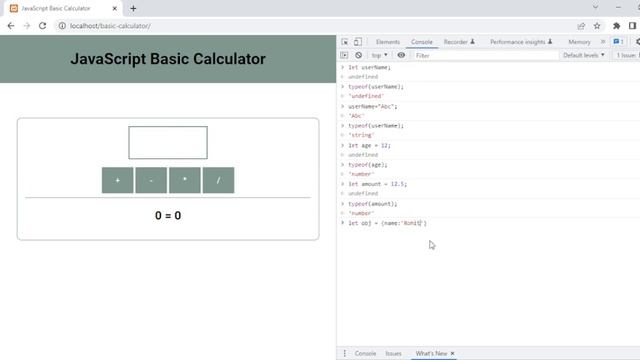This screenshot has width=640, height=360.
Task: Click the calculator number input box
Action: click(x=168, y=142)
